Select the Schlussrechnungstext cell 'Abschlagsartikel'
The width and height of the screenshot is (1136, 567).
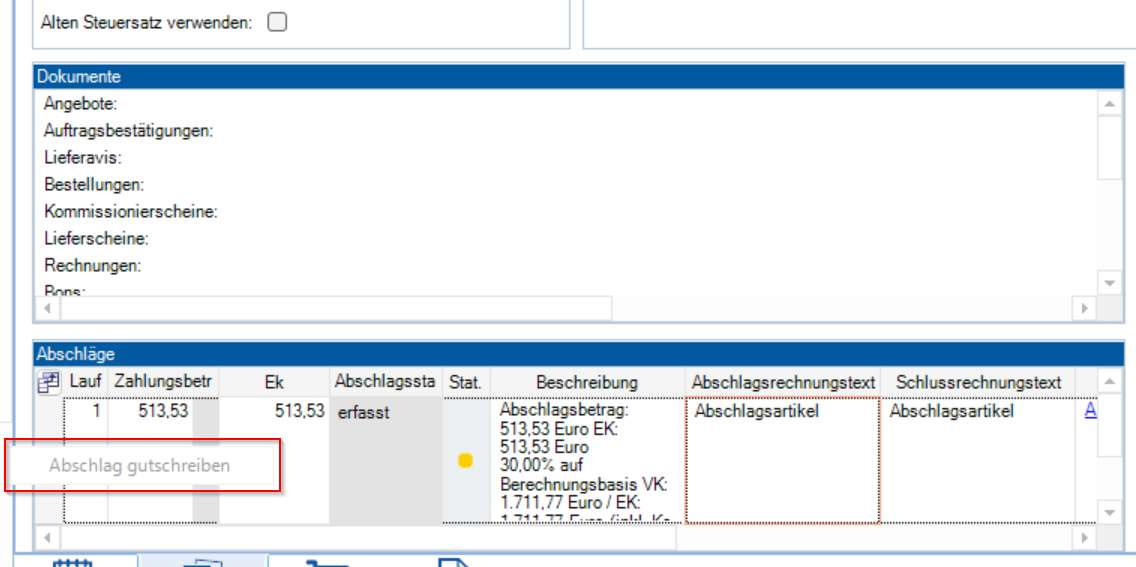point(978,460)
